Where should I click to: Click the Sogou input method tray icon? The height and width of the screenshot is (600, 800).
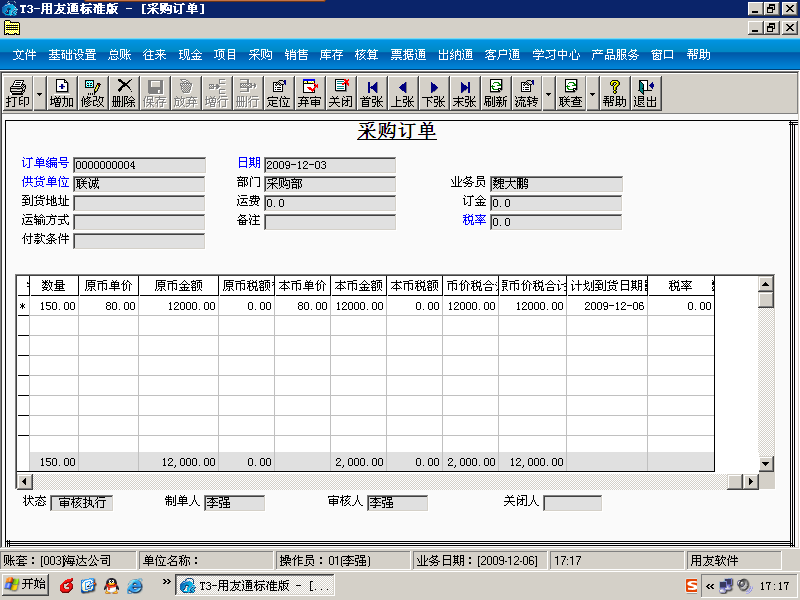691,586
